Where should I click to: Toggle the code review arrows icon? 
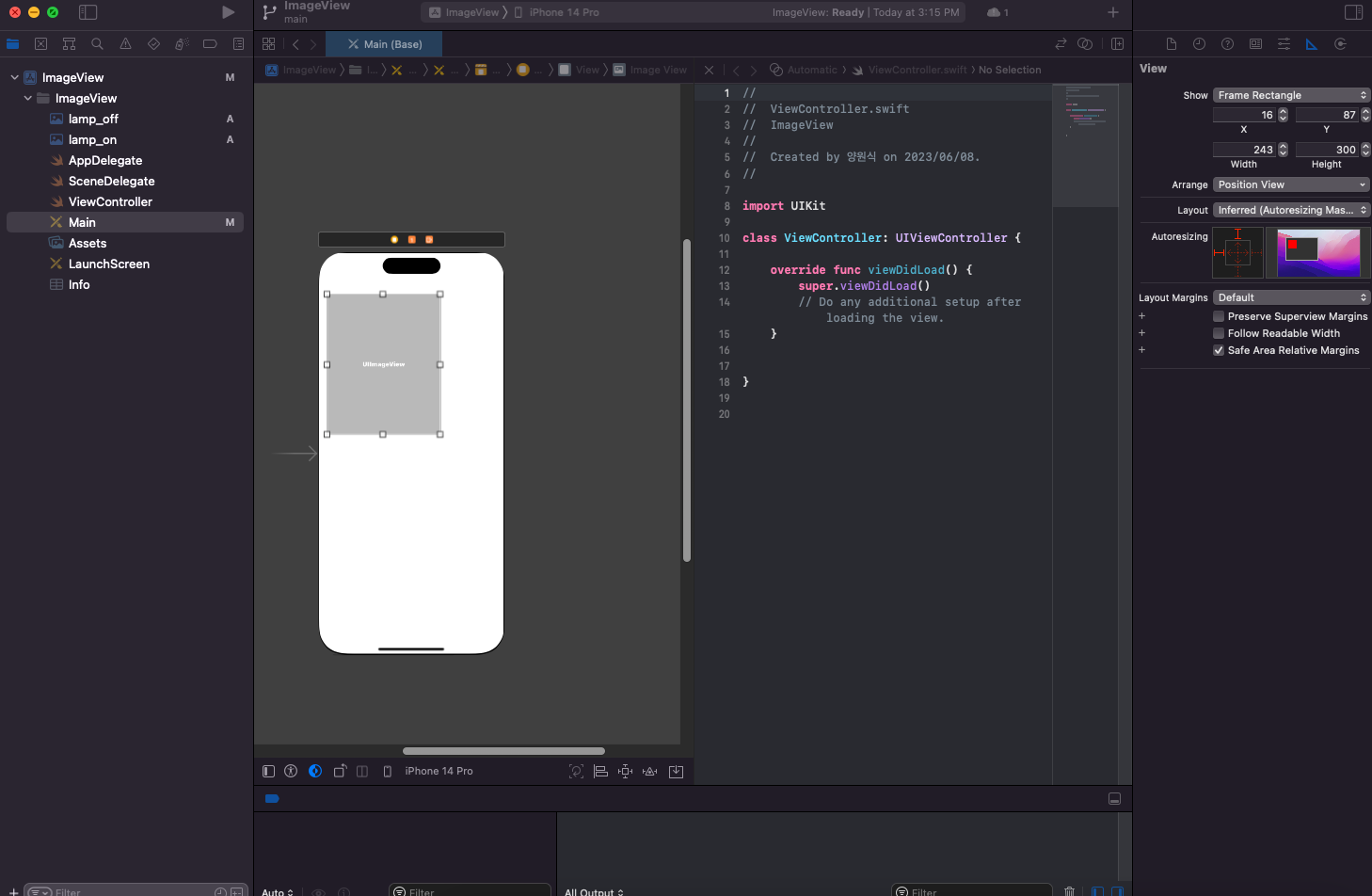pos(1061,44)
